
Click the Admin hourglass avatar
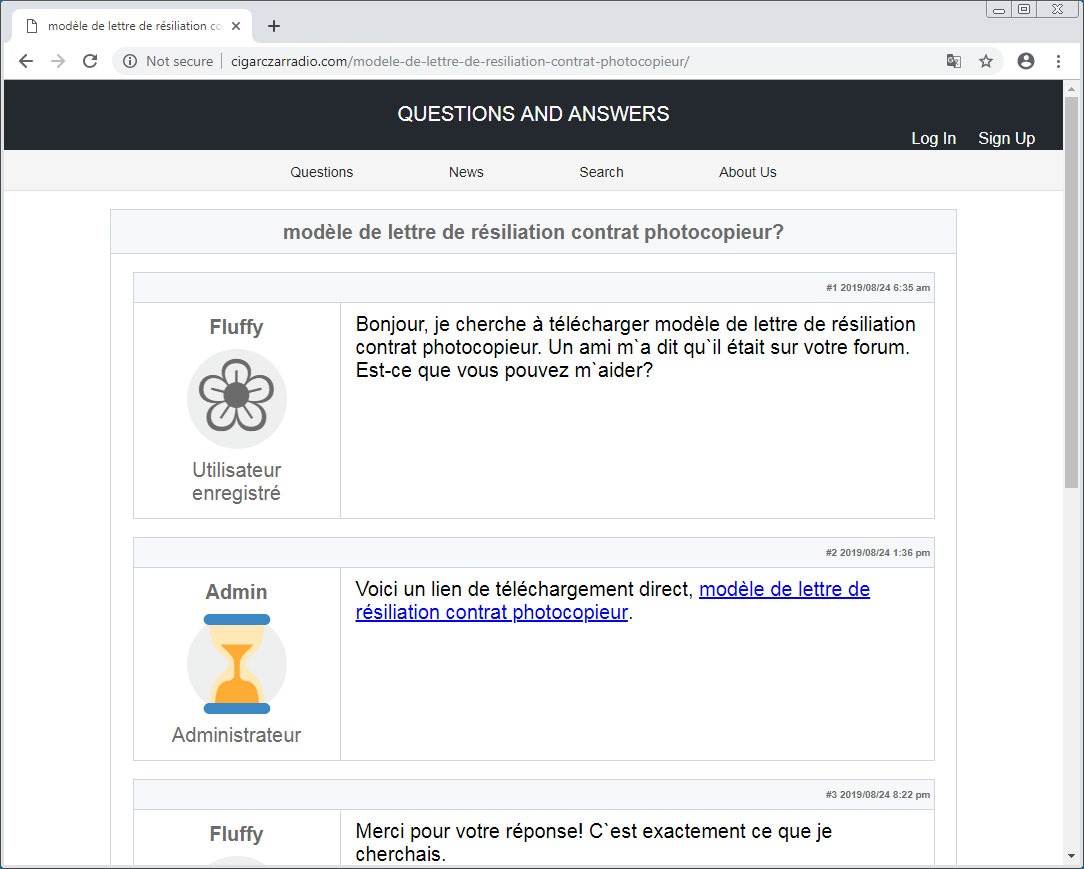[x=236, y=664]
